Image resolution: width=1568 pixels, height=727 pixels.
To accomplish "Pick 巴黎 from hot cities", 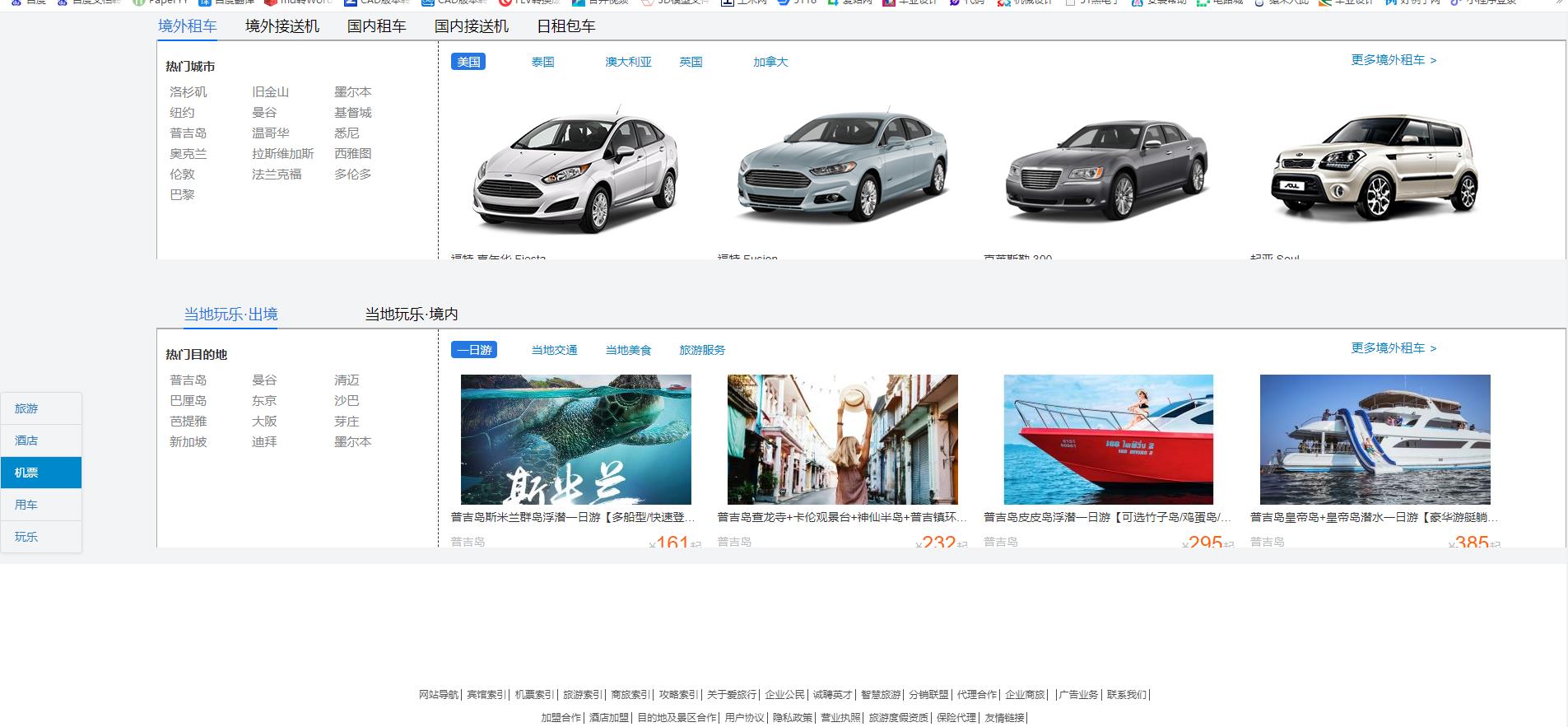I will click(x=182, y=195).
